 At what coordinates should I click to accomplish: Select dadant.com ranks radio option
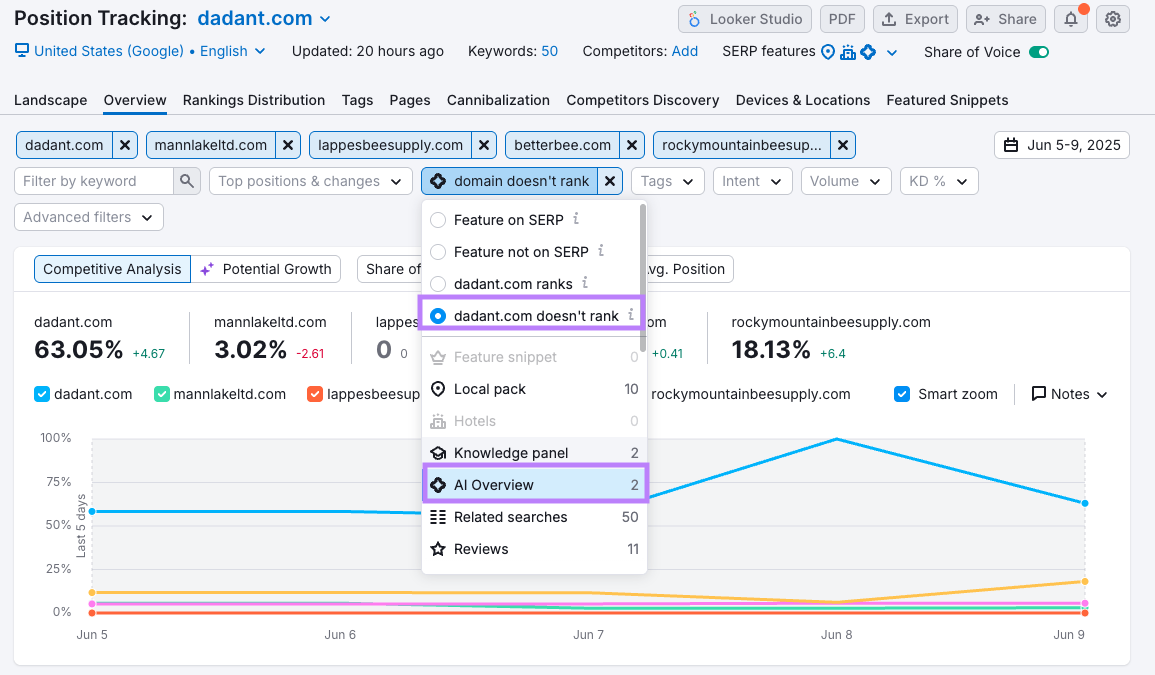coord(438,284)
